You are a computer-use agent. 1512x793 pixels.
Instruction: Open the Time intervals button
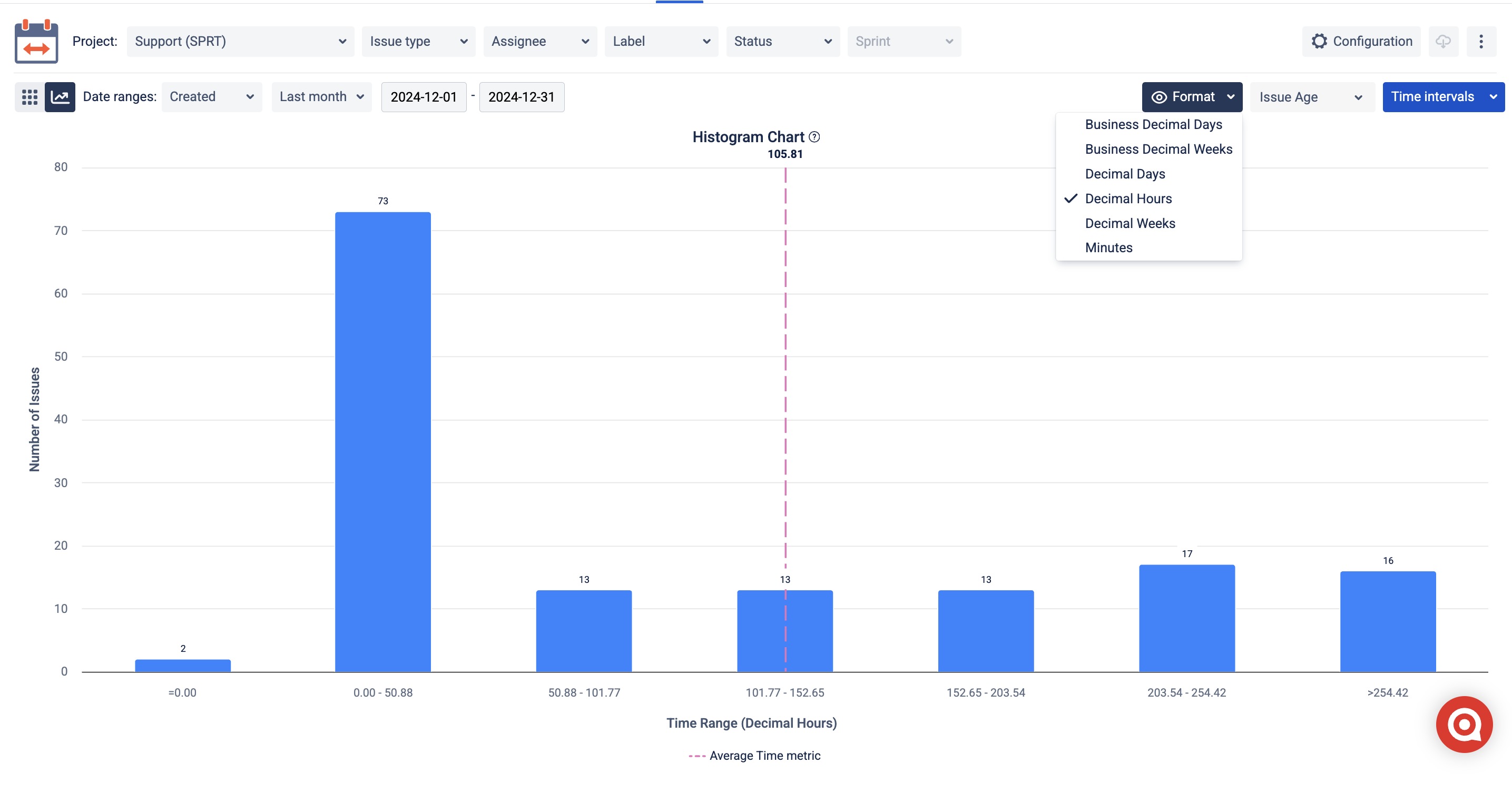tap(1444, 97)
